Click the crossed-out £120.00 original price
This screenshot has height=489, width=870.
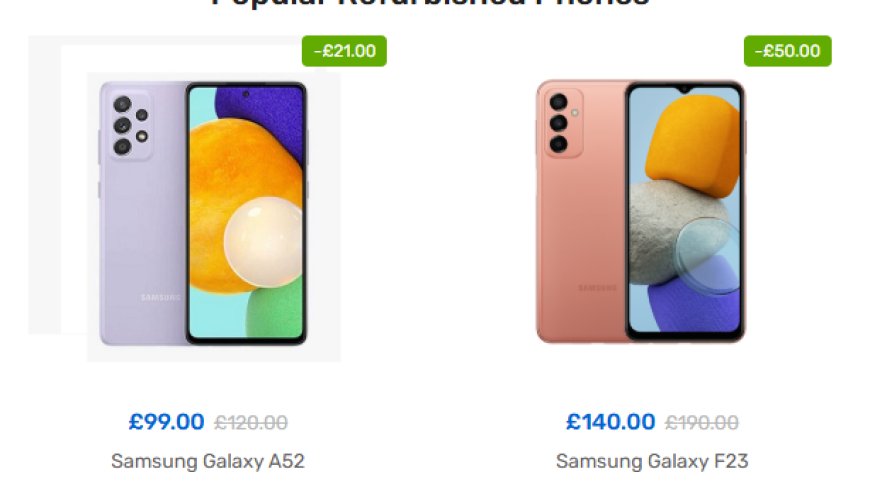[x=251, y=423]
